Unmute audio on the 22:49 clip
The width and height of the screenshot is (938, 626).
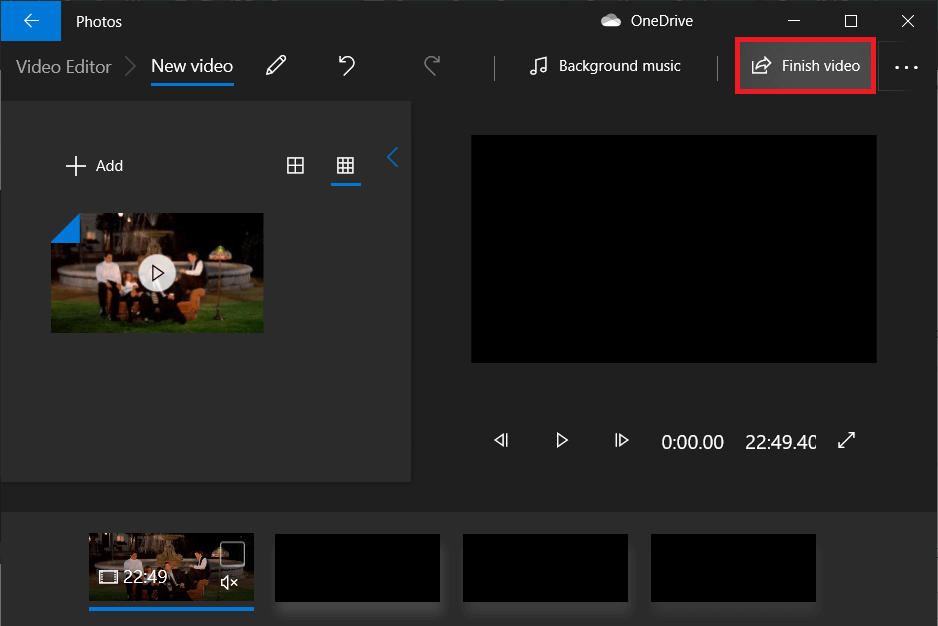tap(229, 581)
